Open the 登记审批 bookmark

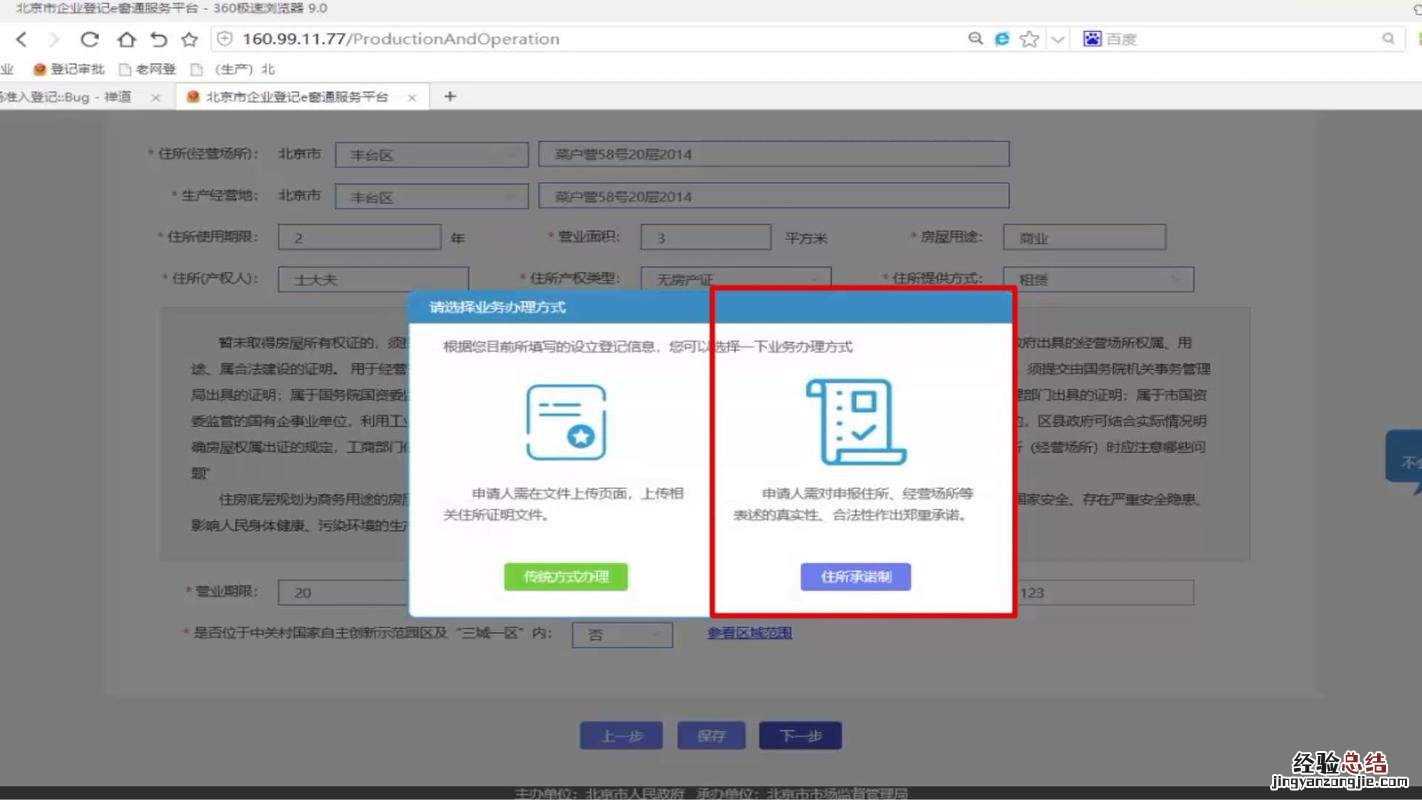click(x=69, y=69)
